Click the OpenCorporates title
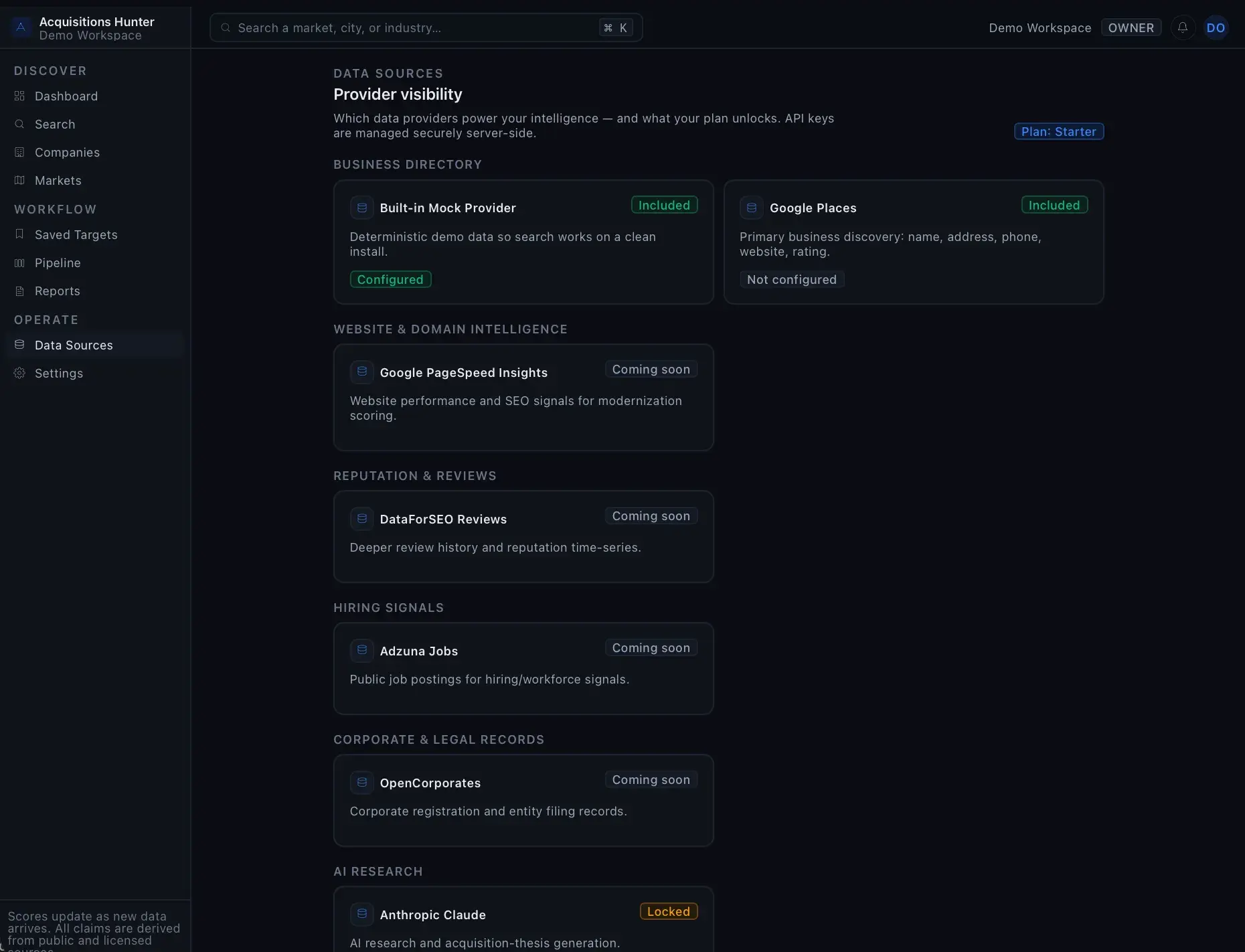This screenshot has width=1245, height=952. pos(430,783)
